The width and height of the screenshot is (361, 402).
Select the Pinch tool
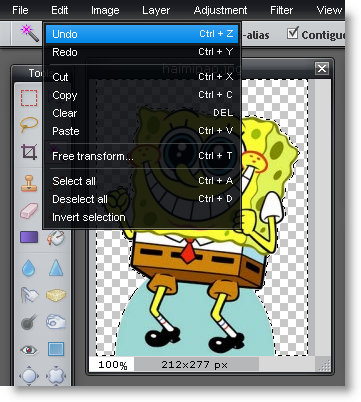coord(56,376)
